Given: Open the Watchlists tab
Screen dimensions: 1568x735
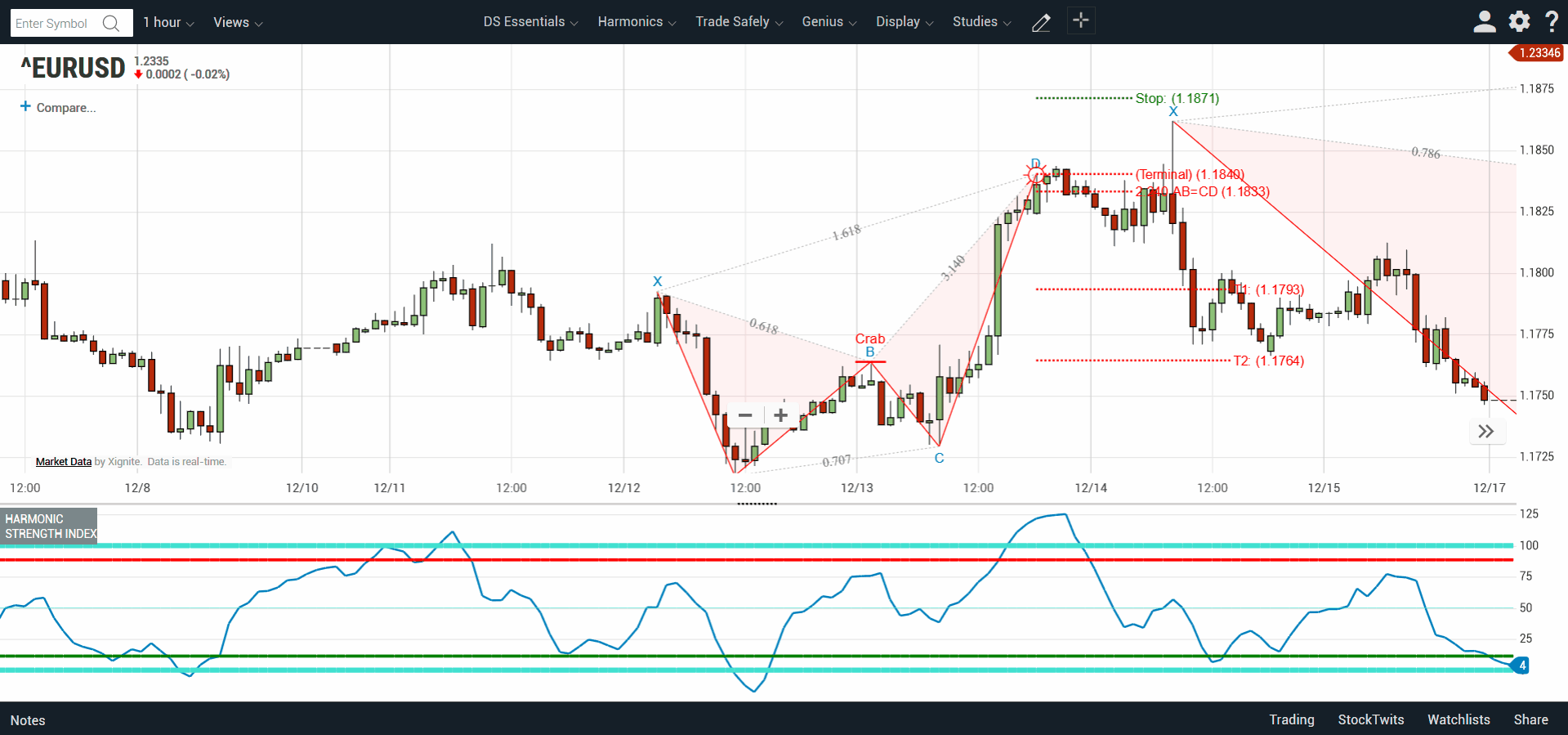Looking at the screenshot, I should click(x=1459, y=719).
